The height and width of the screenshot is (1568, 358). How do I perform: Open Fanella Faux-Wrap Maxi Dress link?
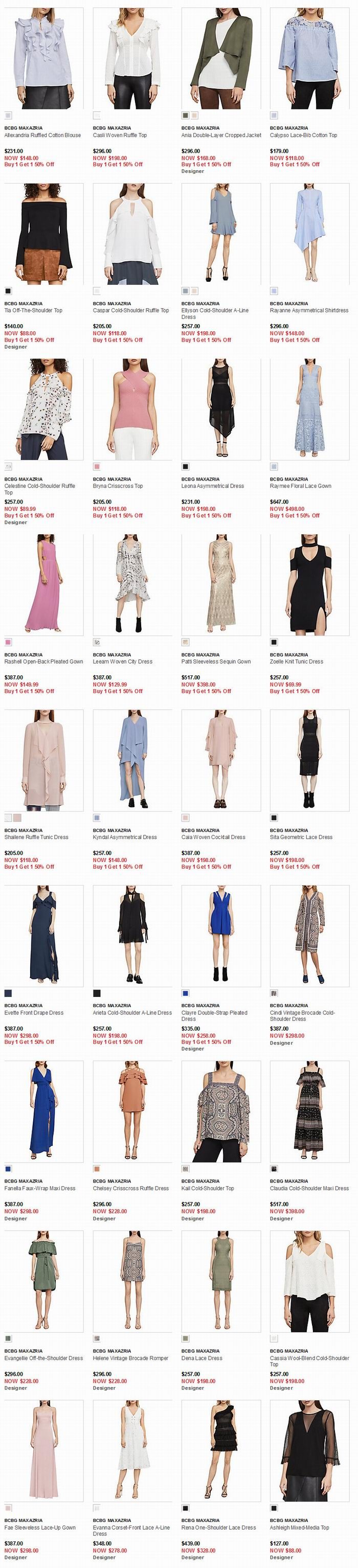40,1188
